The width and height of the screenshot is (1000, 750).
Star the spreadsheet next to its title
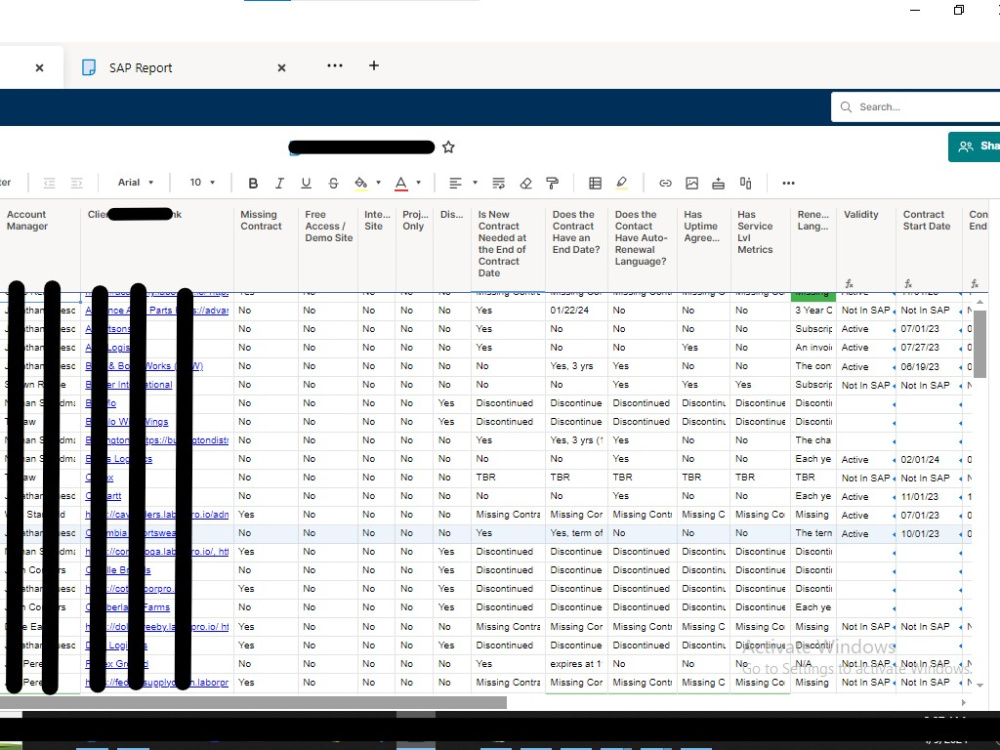point(448,146)
